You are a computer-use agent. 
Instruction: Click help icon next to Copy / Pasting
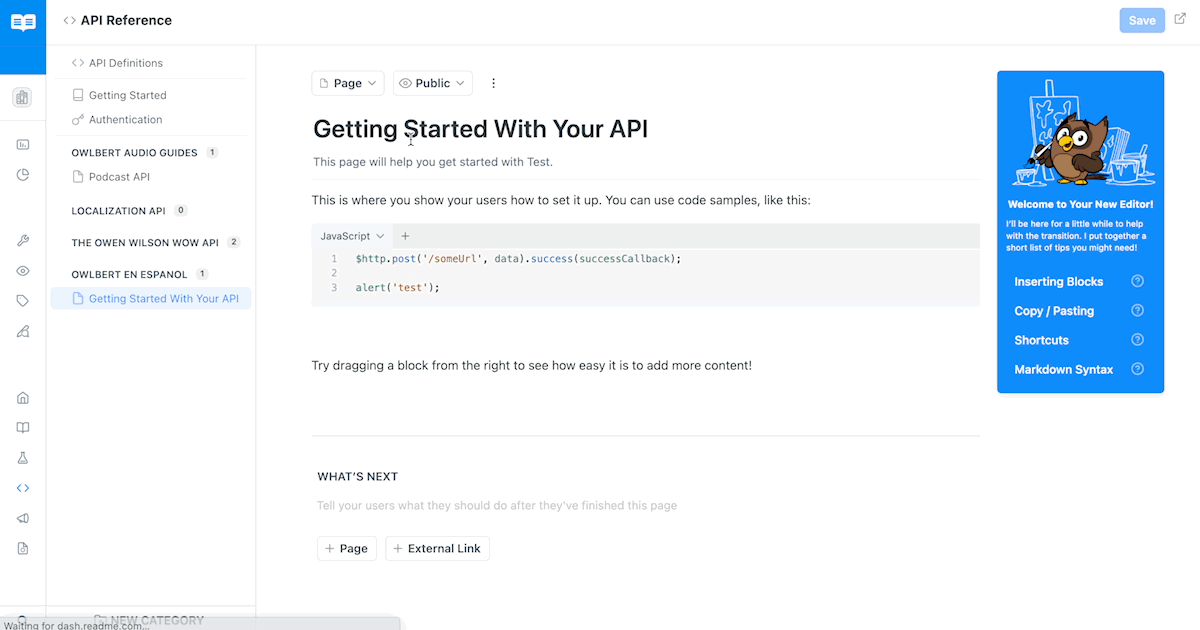tap(1137, 311)
